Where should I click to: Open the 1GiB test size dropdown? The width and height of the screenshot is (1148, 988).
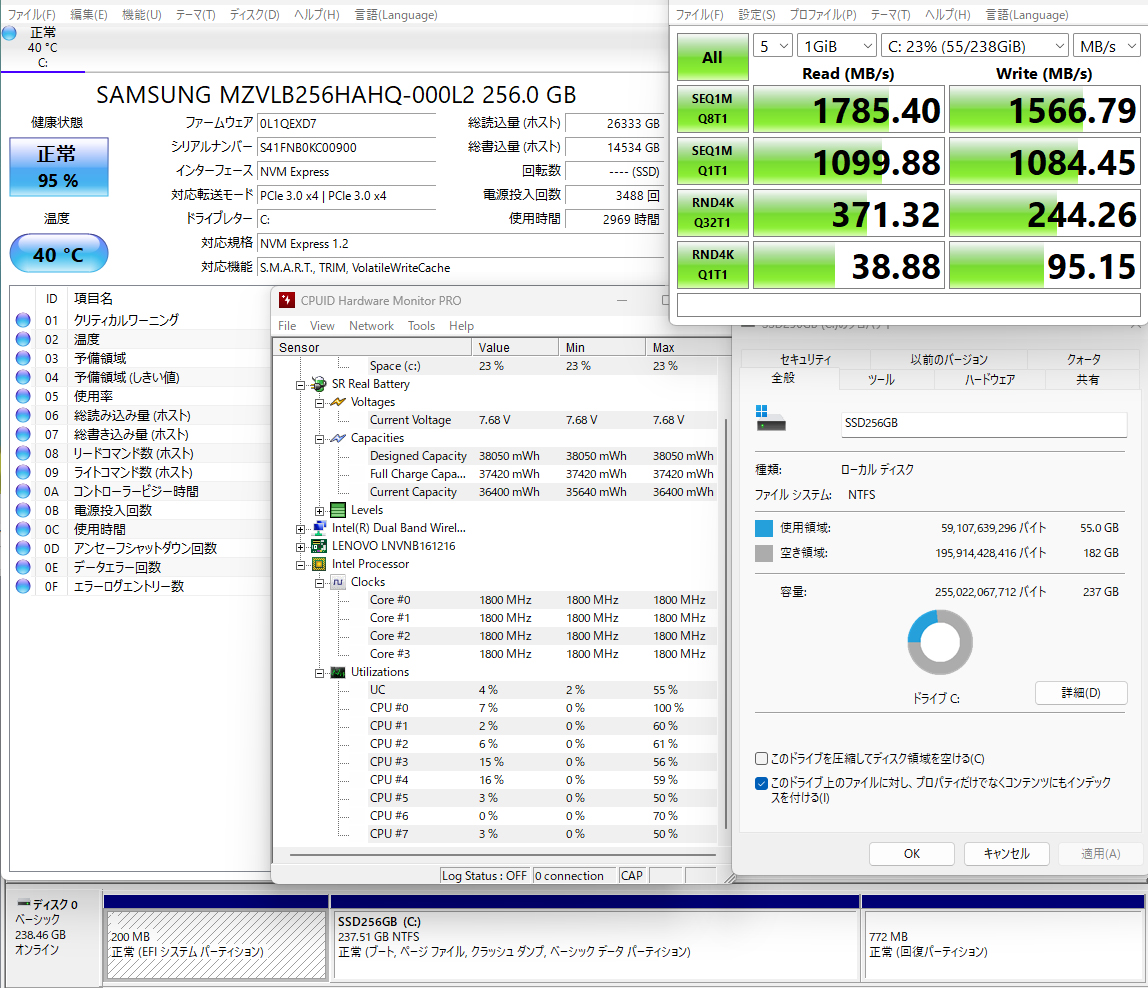(836, 46)
